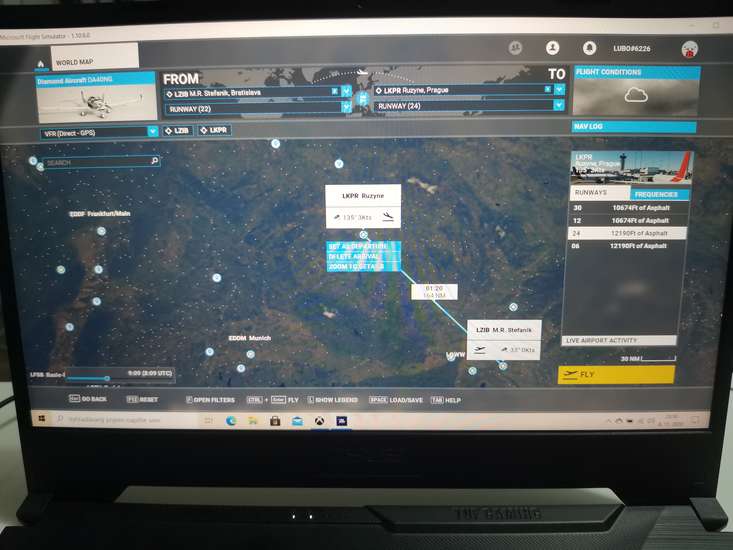Screen dimensions: 733x550
Task: Open Microsoft Edge from the taskbar
Action: pos(231,421)
